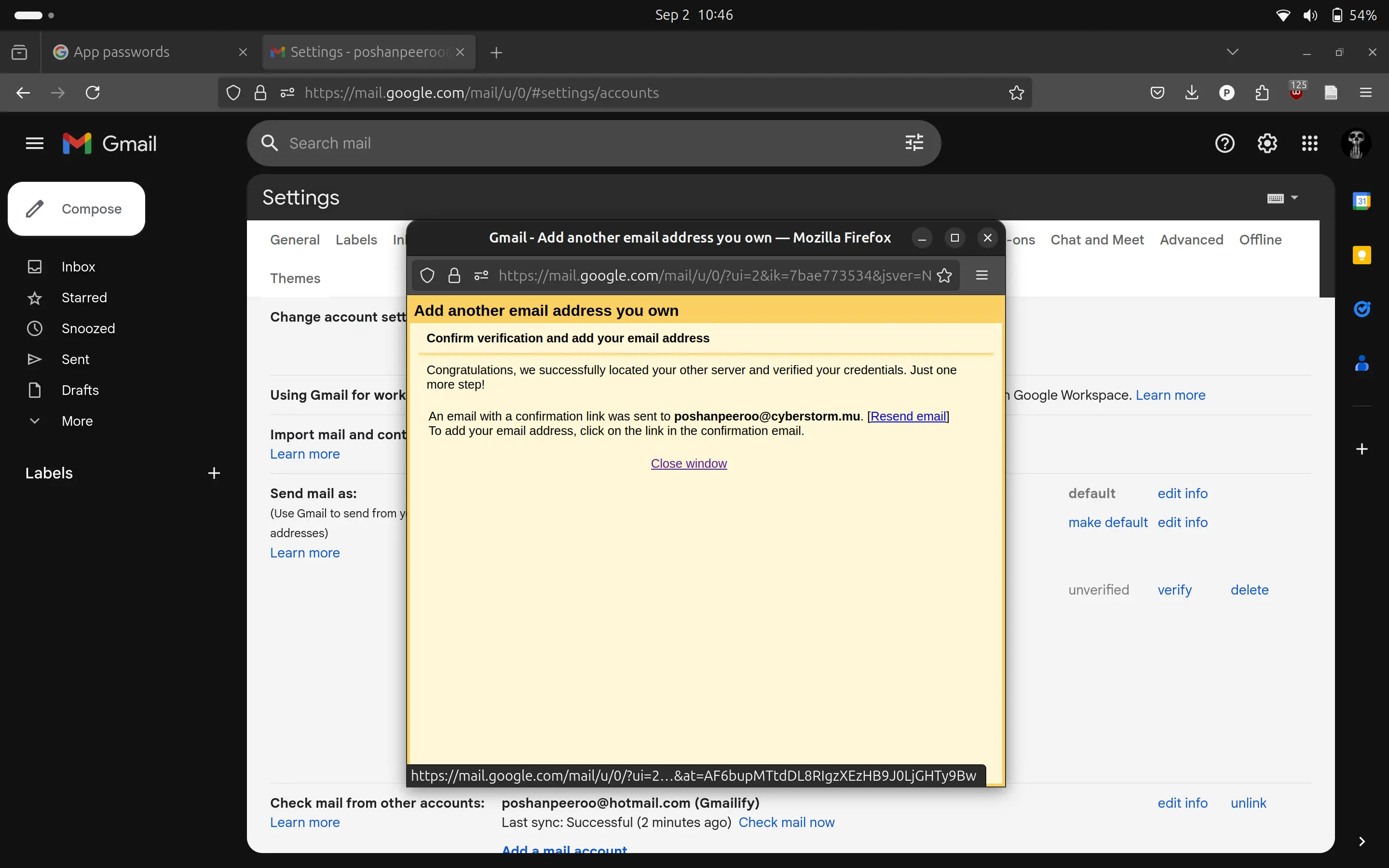The height and width of the screenshot is (868, 1389).
Task: Open Google Tasks side panel icon
Action: [x=1362, y=309]
